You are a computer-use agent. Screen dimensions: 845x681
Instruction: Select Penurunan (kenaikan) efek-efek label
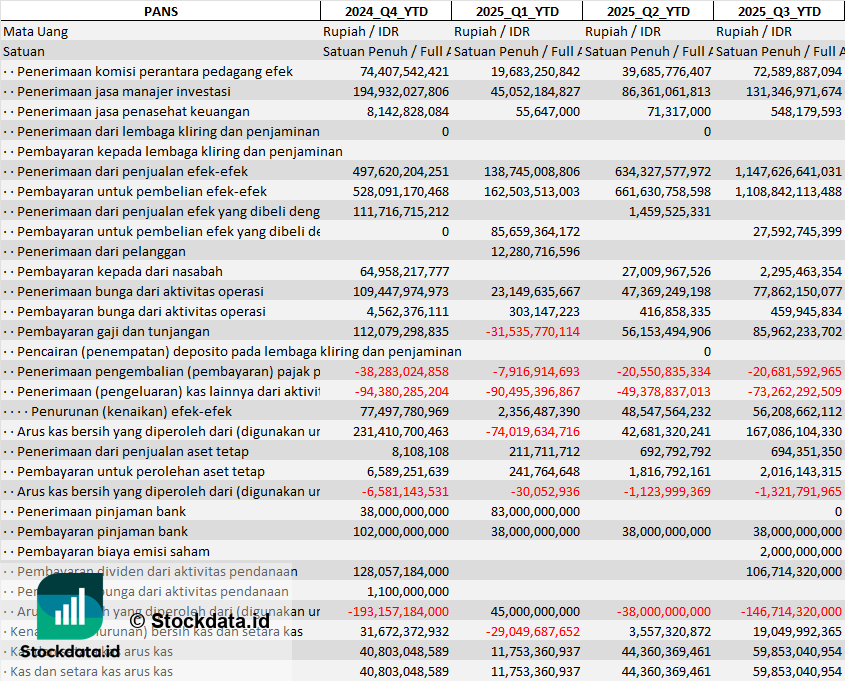(x=131, y=412)
